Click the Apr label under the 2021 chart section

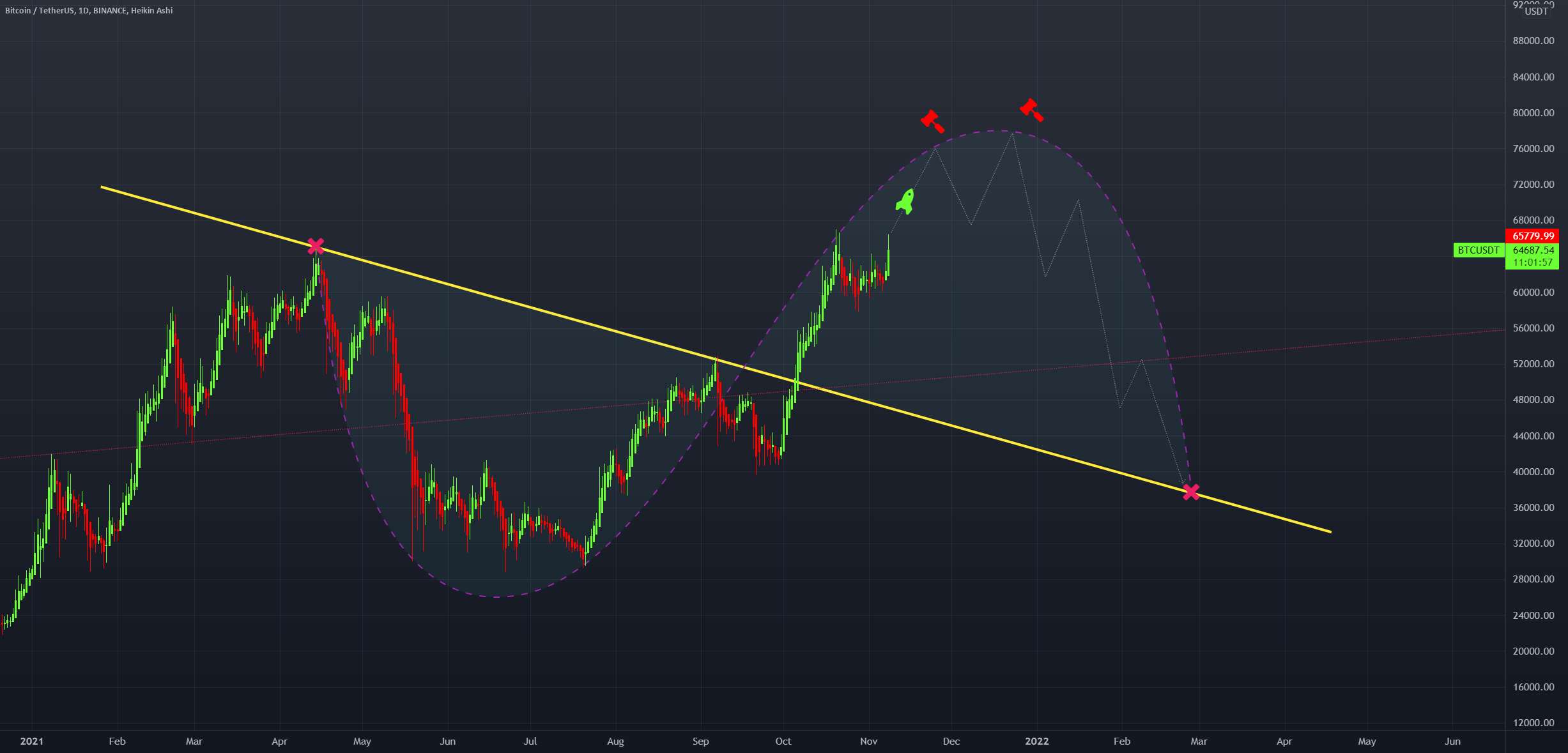[279, 741]
